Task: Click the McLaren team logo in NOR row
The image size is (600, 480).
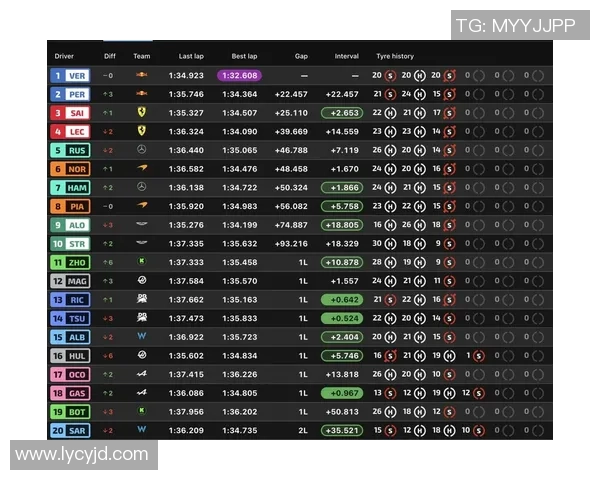Action: coord(142,168)
